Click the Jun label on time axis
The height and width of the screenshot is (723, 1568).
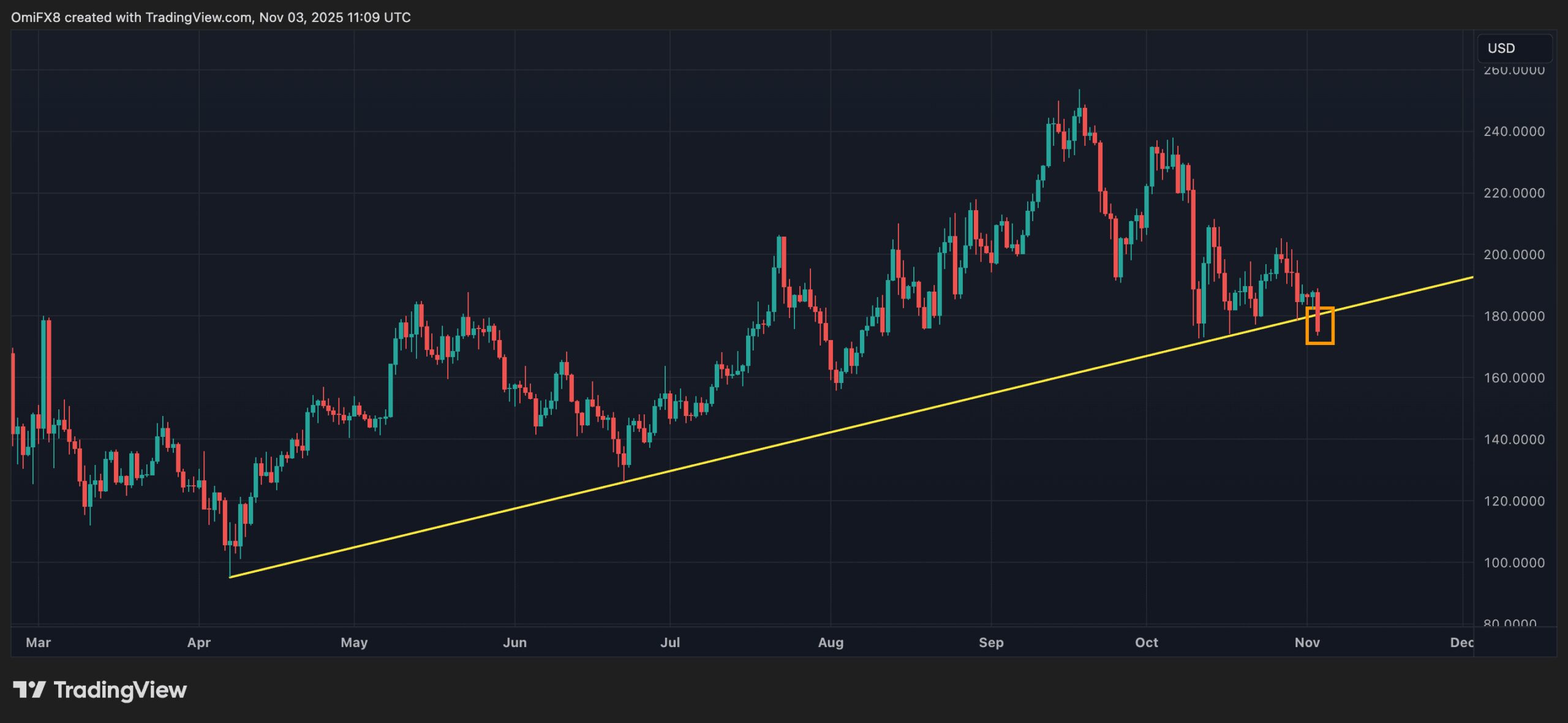pos(514,642)
